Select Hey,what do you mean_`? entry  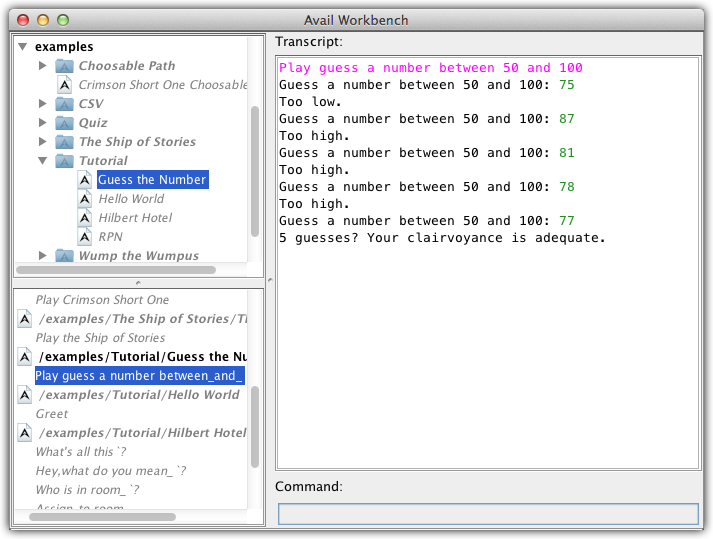[x=111, y=471]
